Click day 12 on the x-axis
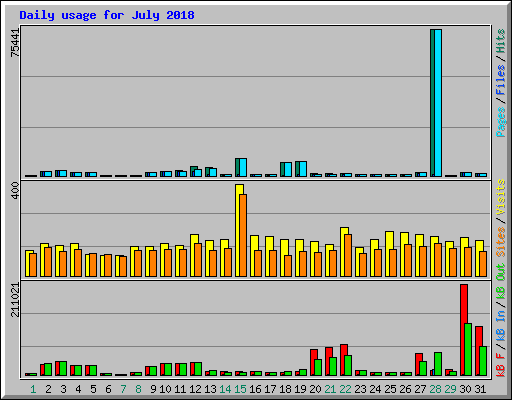Screen dimensions: 512x400 (195, 389)
